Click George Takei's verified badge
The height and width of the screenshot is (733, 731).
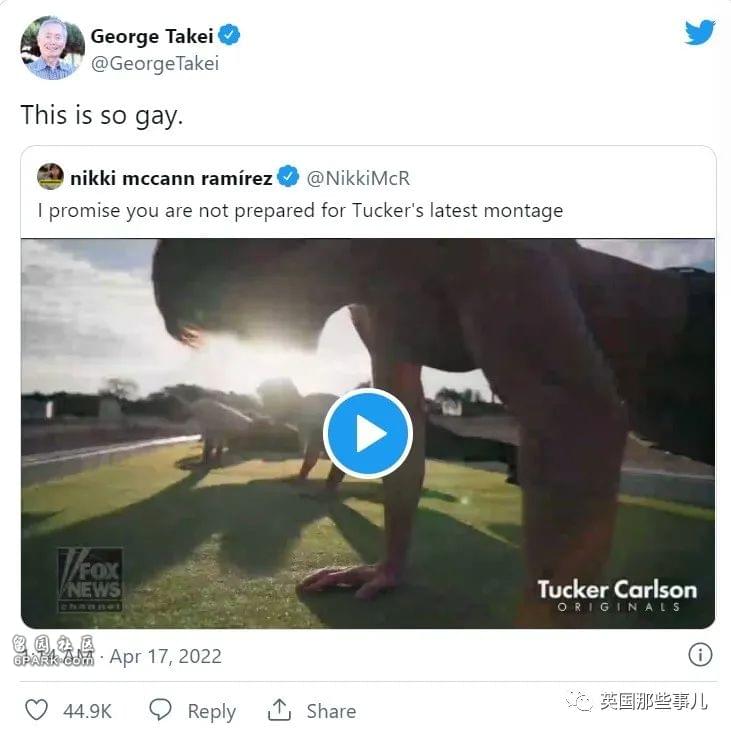229,35
